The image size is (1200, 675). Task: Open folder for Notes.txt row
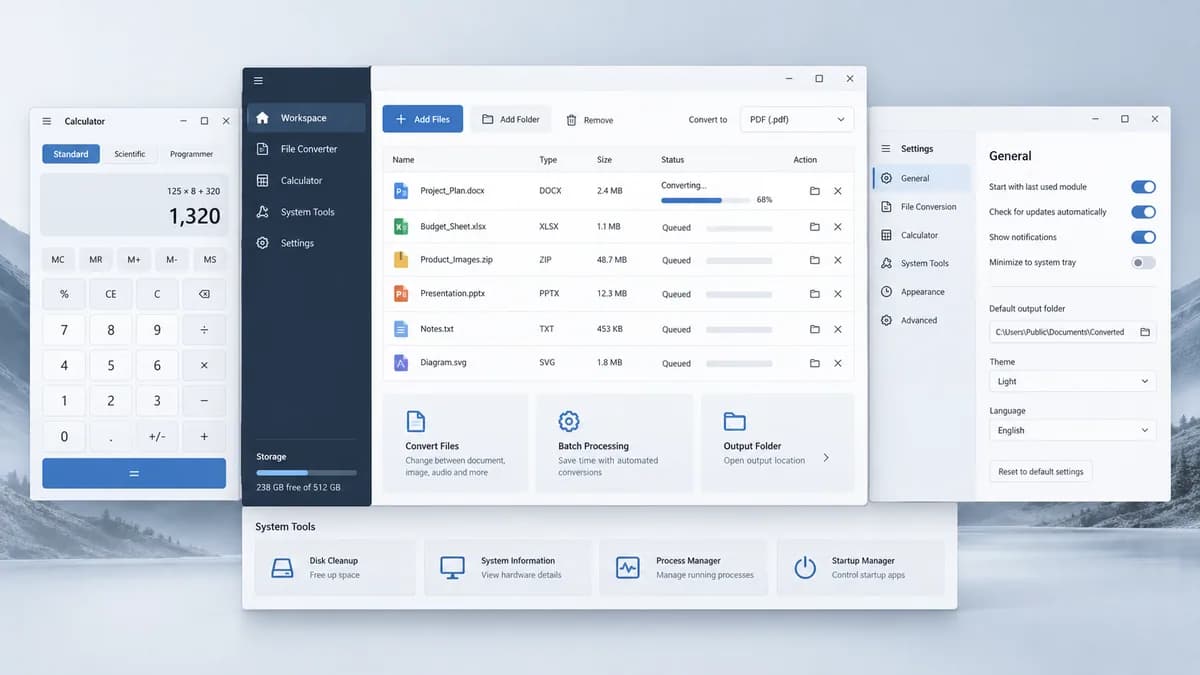[x=815, y=329]
